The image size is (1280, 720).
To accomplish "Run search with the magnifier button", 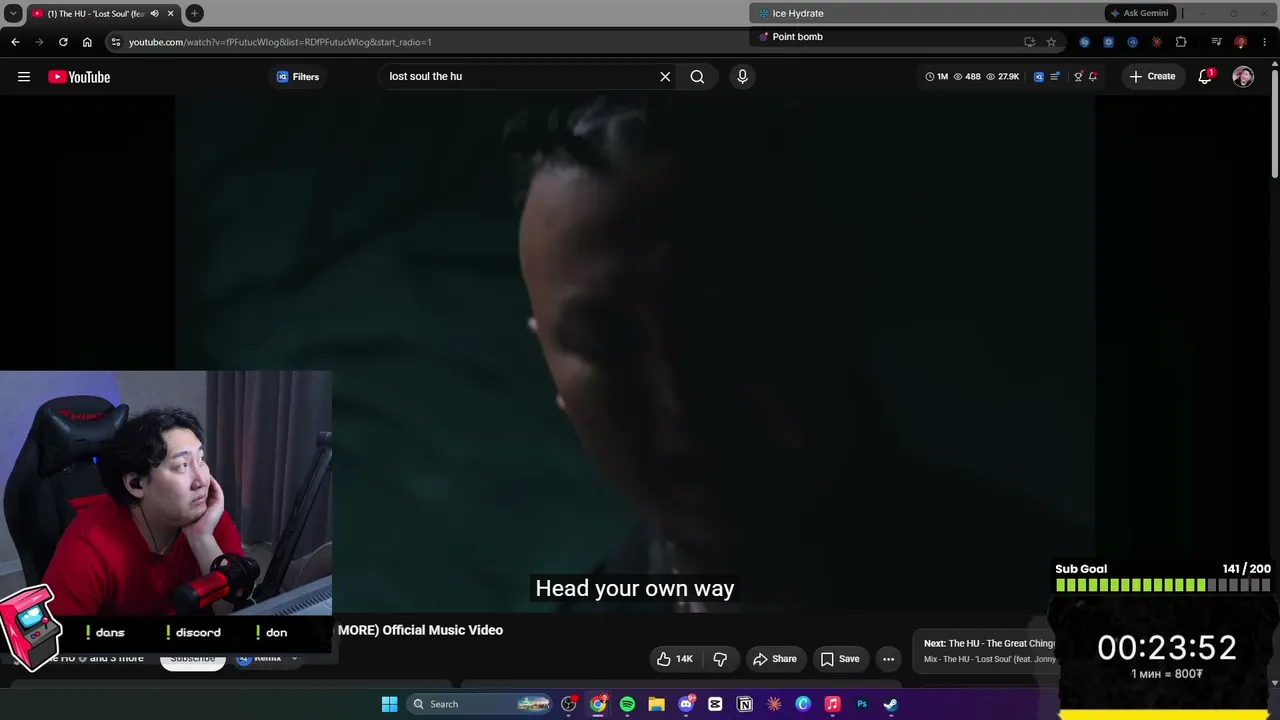I will 697,77.
